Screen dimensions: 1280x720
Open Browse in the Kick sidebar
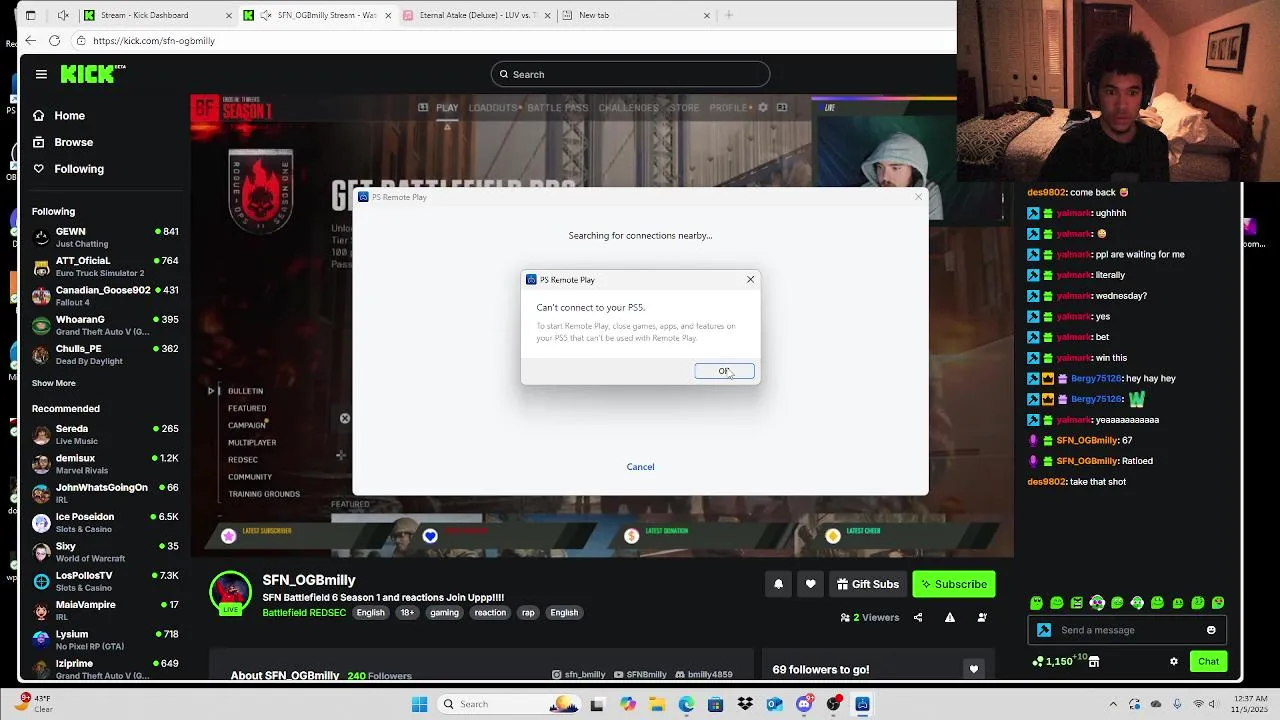63,142
